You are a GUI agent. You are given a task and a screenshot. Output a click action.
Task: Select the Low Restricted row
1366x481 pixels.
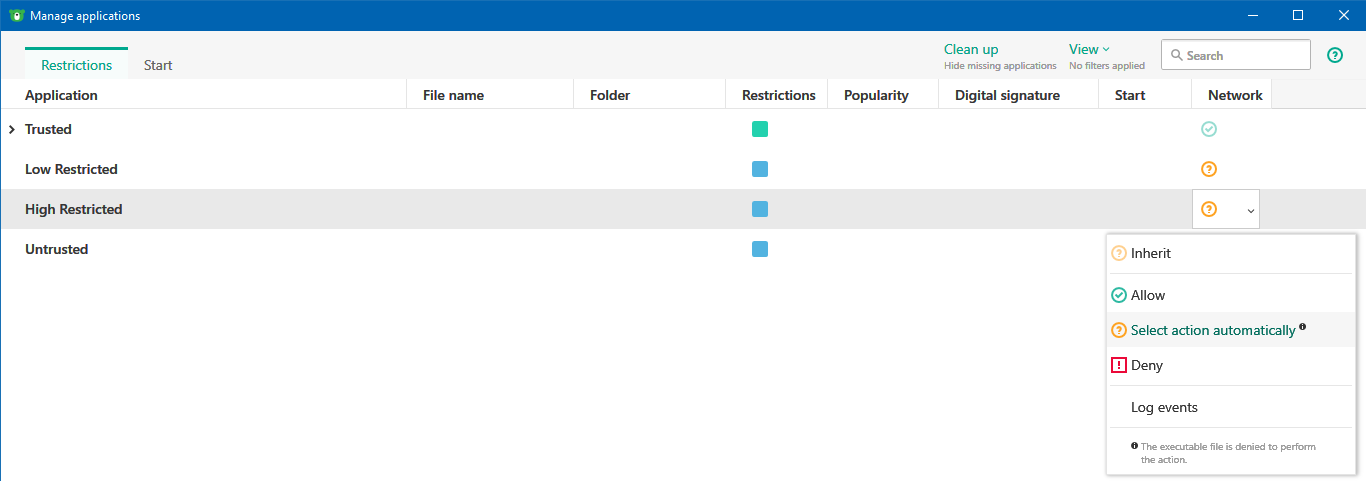pyautogui.click(x=683, y=169)
